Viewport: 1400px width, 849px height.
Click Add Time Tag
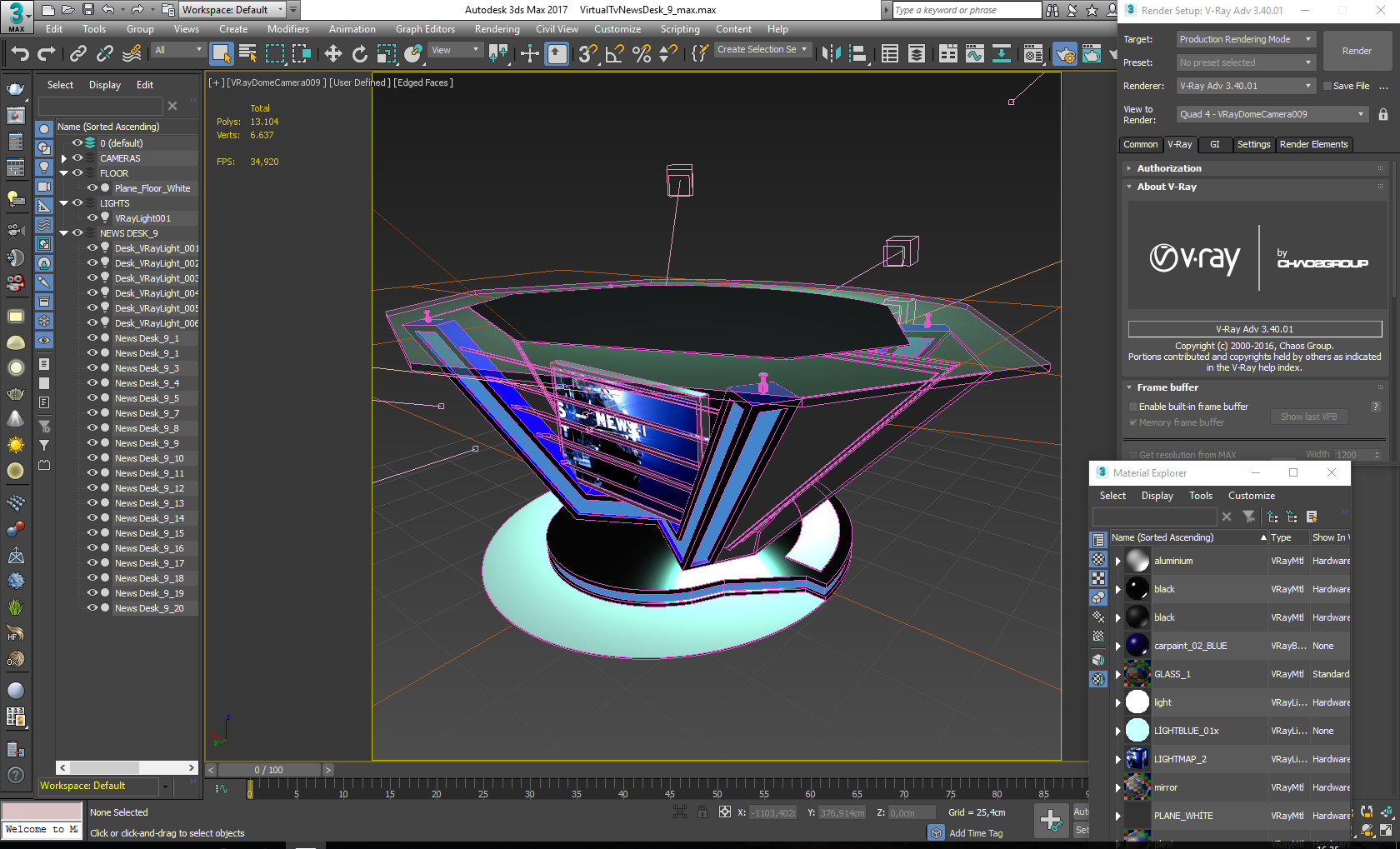click(975, 833)
